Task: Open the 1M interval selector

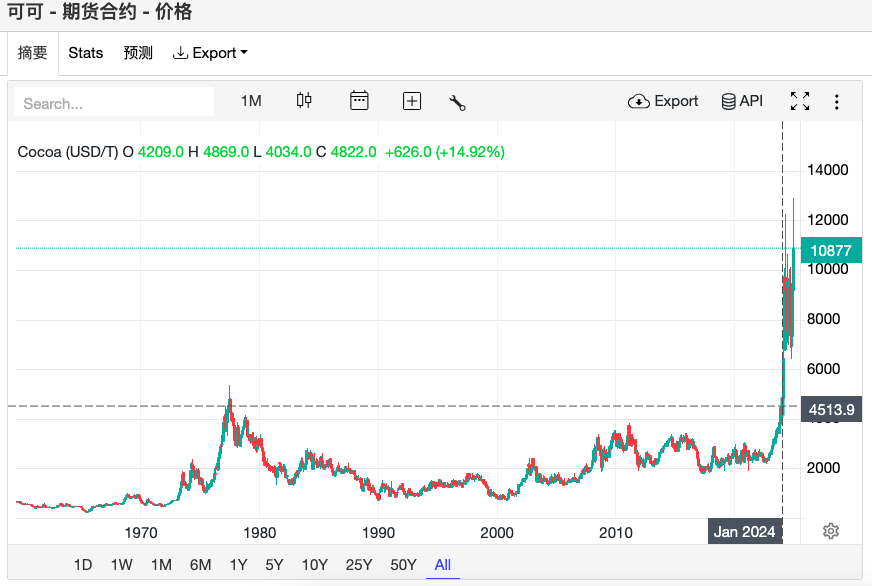Action: [x=251, y=101]
